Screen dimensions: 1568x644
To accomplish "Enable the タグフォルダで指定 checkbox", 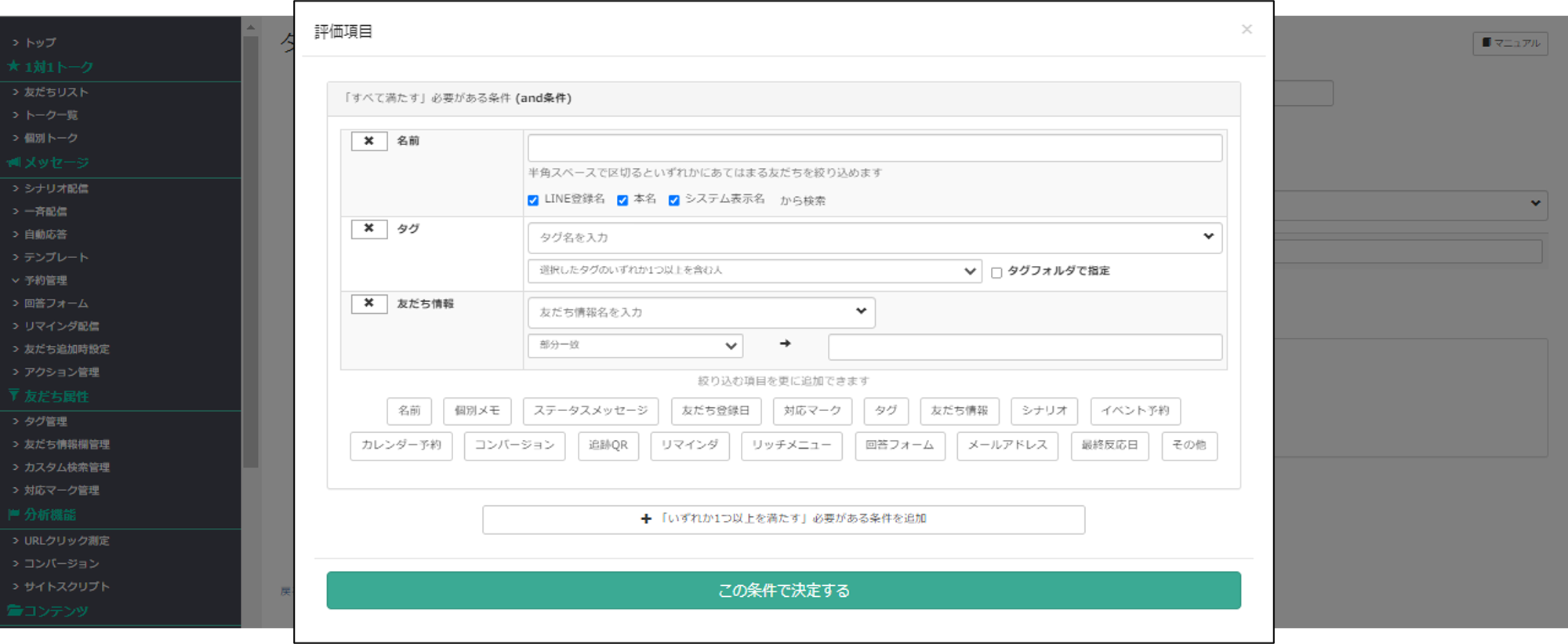I will (x=996, y=273).
